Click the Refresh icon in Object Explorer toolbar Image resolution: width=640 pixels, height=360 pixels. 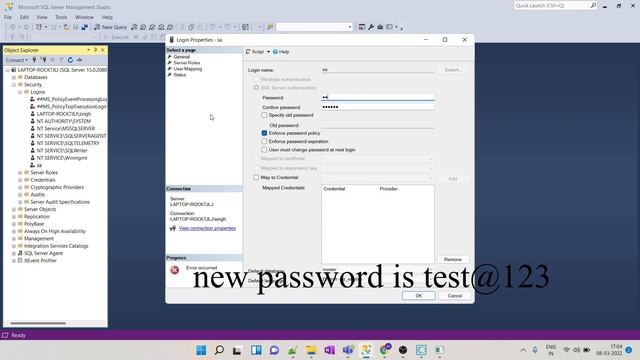point(70,60)
